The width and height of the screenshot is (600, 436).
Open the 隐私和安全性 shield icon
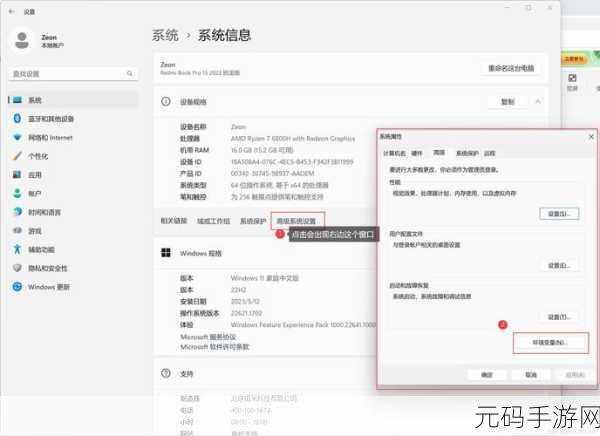coord(17,268)
